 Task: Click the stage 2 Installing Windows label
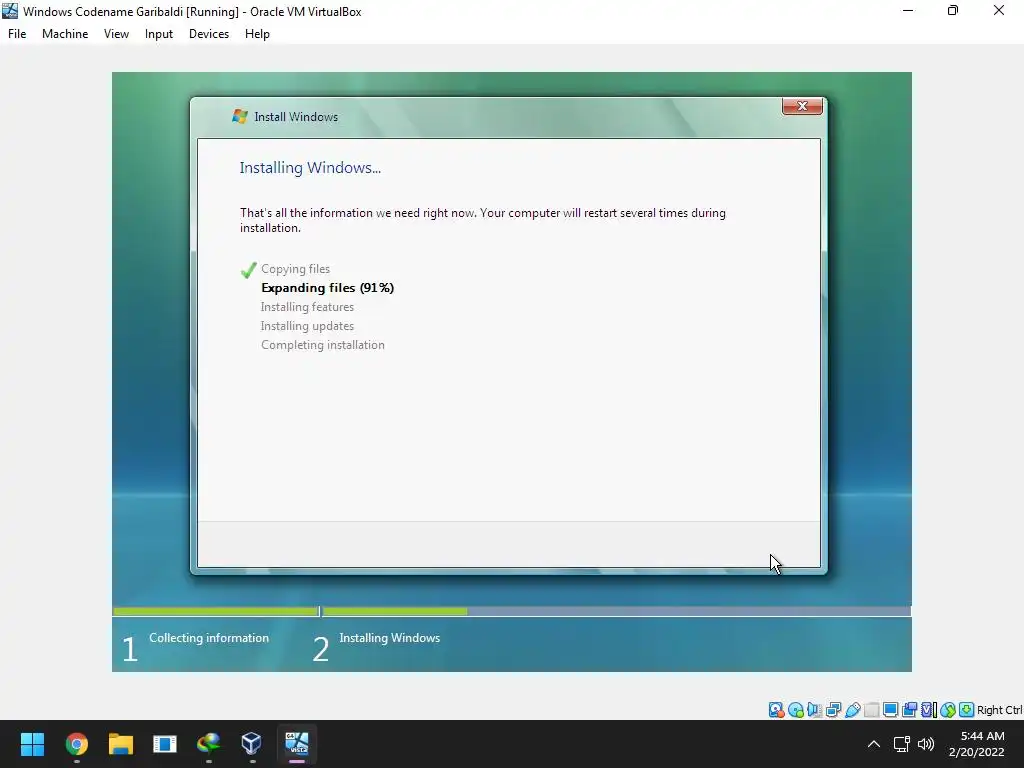389,638
